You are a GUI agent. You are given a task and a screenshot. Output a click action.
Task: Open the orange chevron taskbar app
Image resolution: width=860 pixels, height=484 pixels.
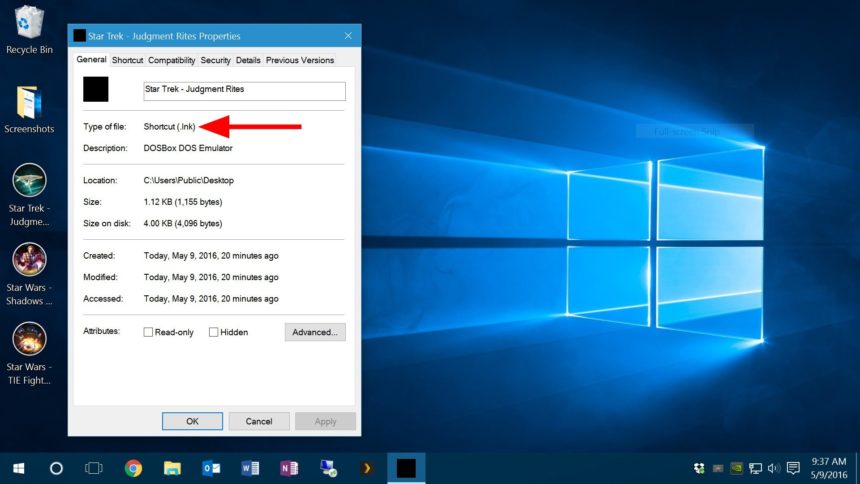[367, 468]
